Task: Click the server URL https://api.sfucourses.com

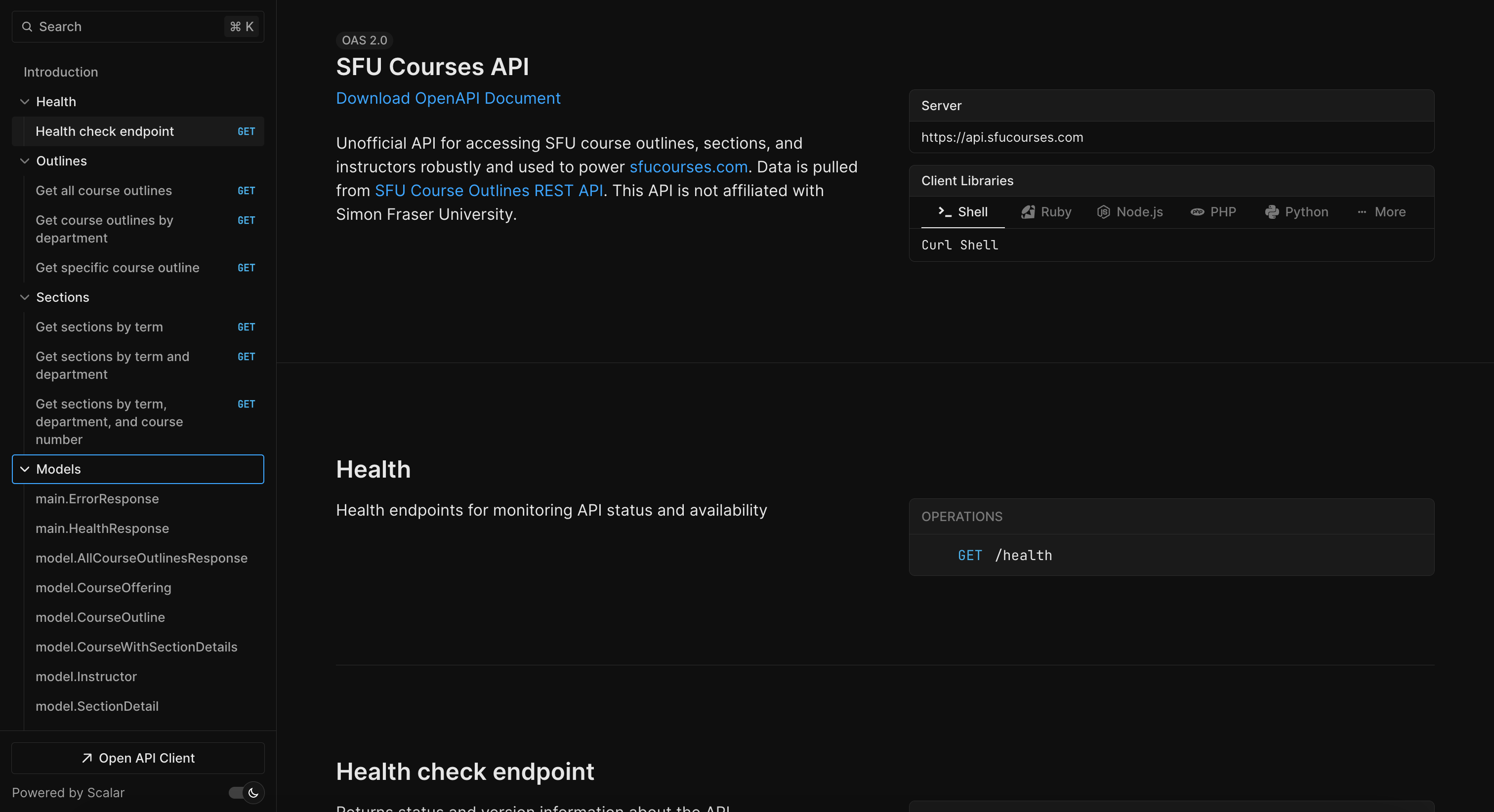Action: click(1001, 137)
